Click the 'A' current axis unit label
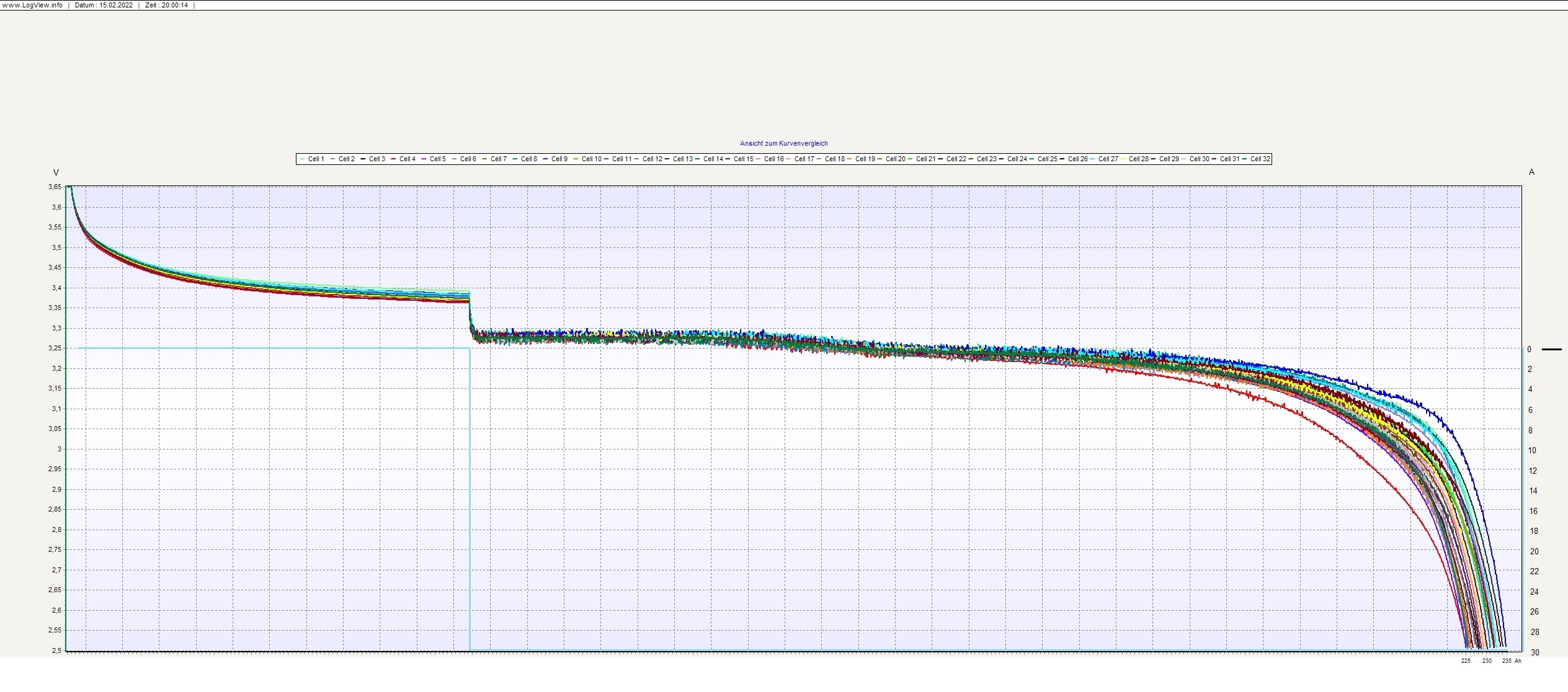1568x692 pixels. [1531, 172]
